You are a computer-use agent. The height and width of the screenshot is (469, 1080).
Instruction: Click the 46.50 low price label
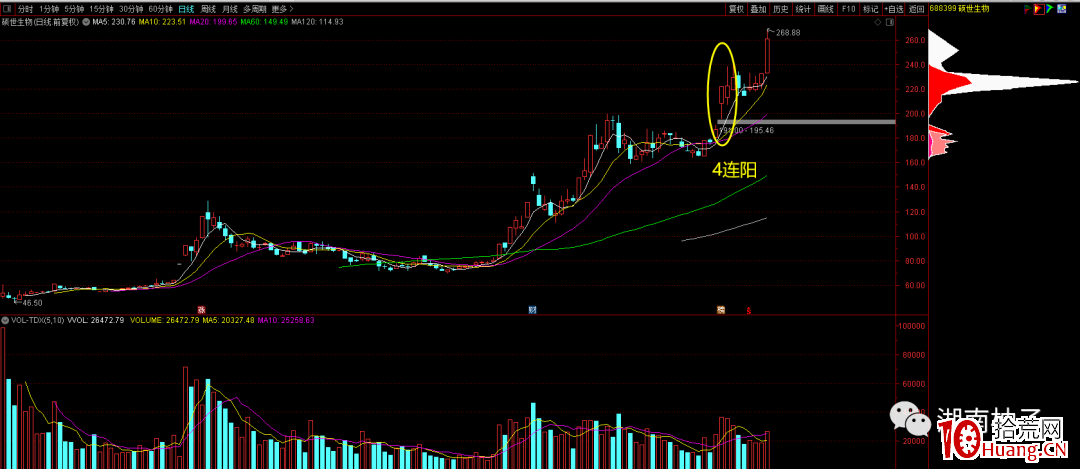click(32, 302)
